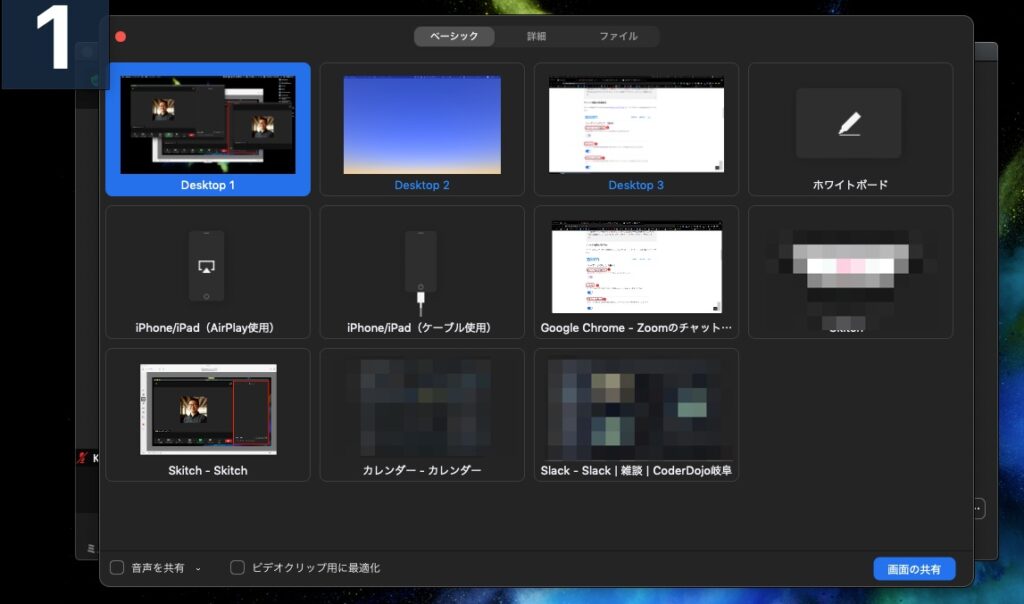The width and height of the screenshot is (1024, 604).
Task: Switch to the ベーシック tab
Action: pos(454,37)
